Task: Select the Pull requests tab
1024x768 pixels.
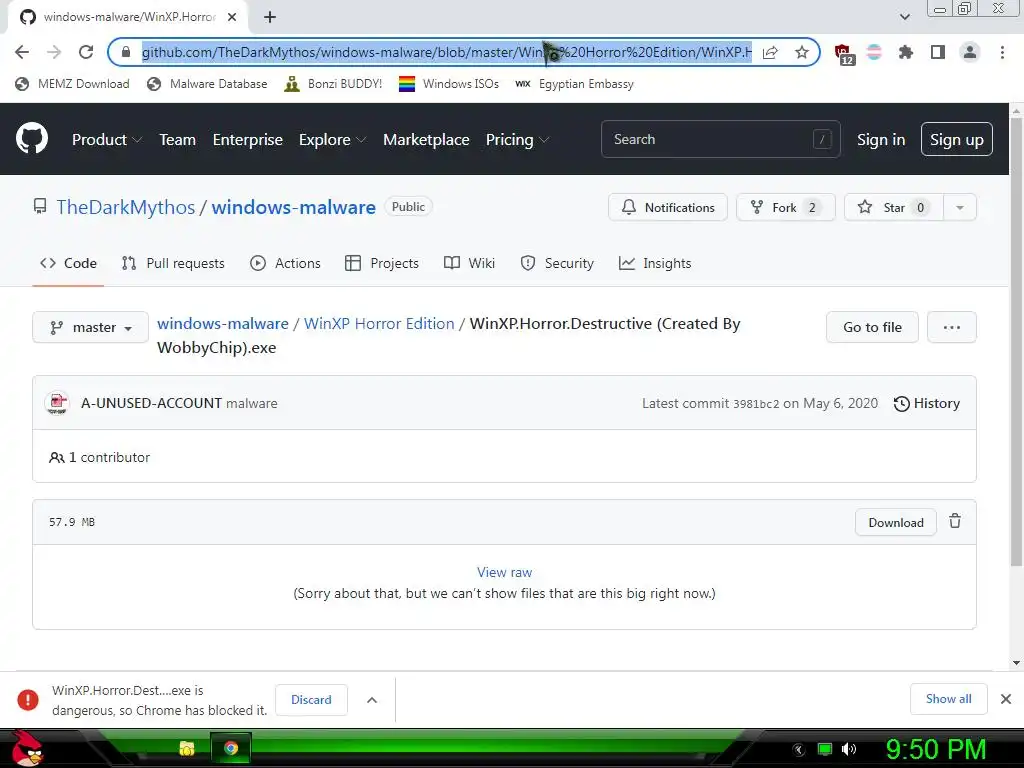Action: click(x=173, y=263)
